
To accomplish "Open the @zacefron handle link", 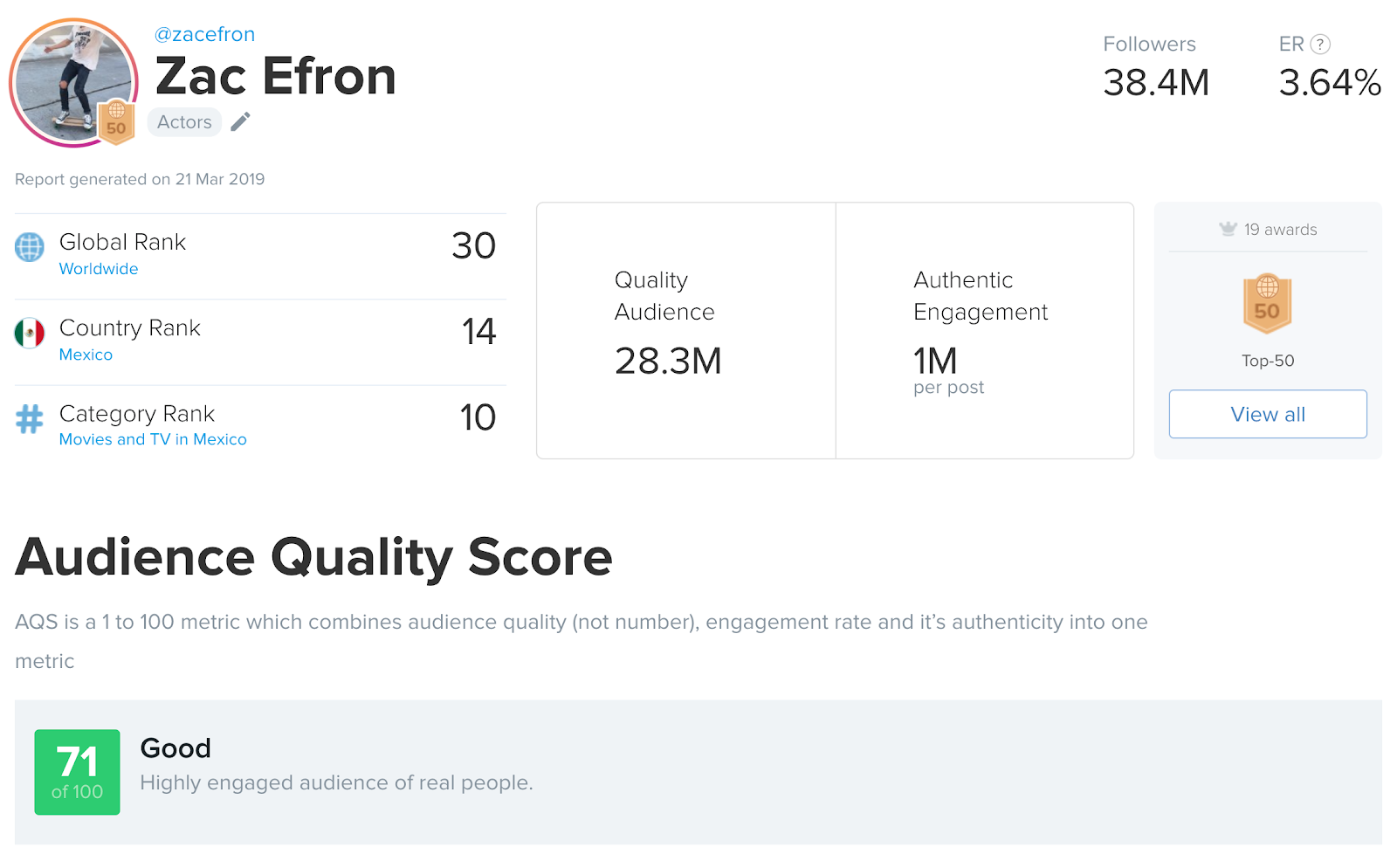I will [x=204, y=34].
